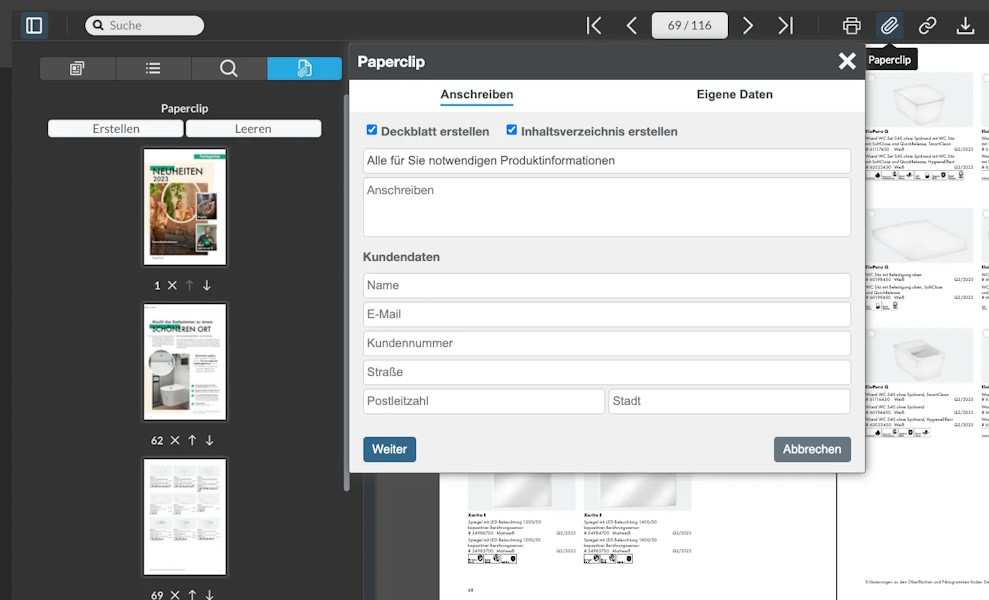Image resolution: width=989 pixels, height=600 pixels.
Task: Uncheck Inhaltsverzeichnis erstellen checkbox
Action: [512, 130]
